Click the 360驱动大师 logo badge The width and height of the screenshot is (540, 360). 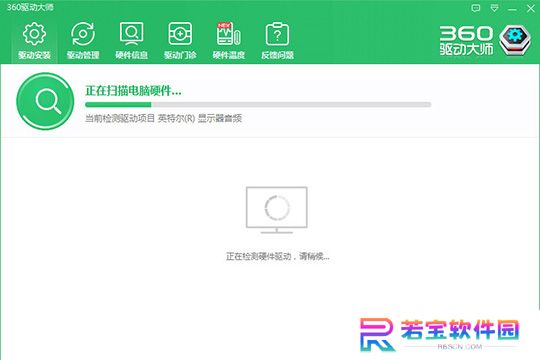click(515, 40)
